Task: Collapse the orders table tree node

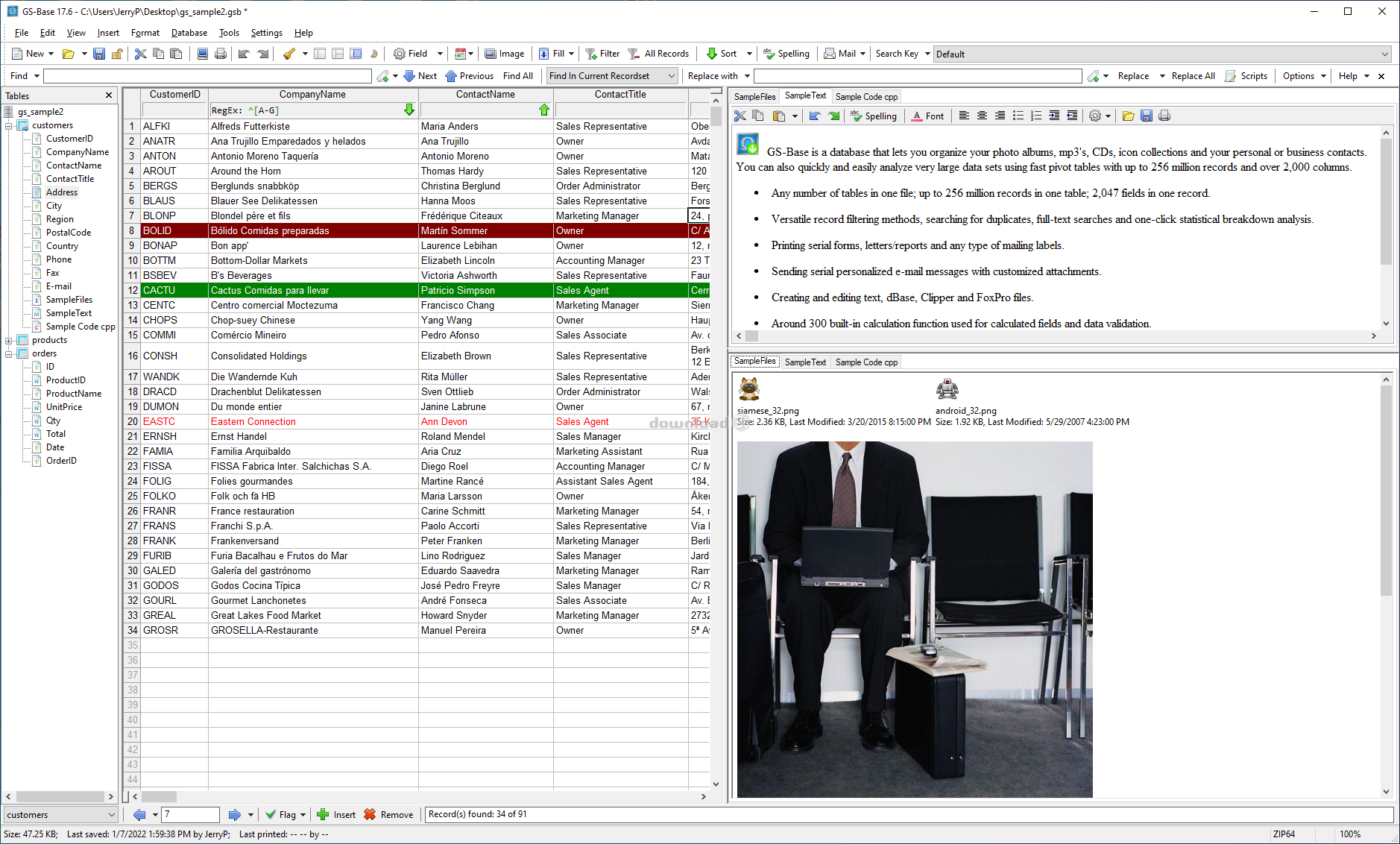Action: (8, 353)
